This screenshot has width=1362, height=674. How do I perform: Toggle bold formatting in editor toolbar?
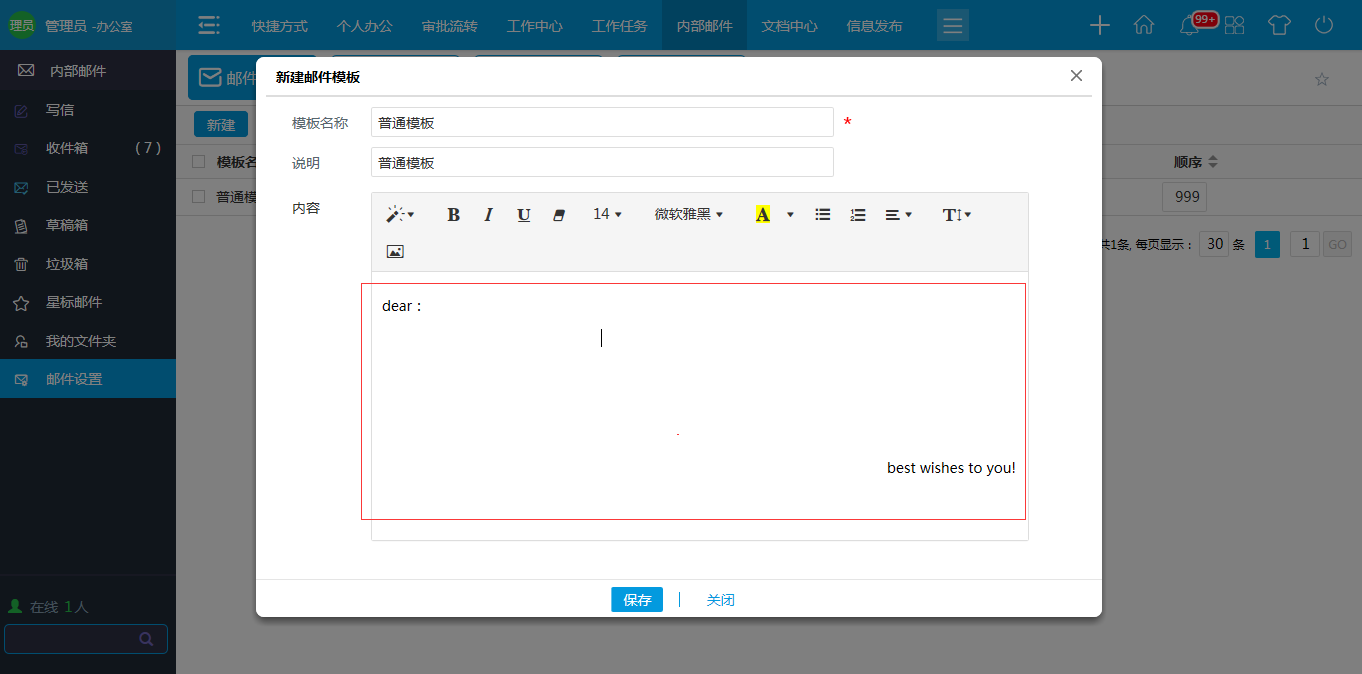pyautogui.click(x=453, y=215)
